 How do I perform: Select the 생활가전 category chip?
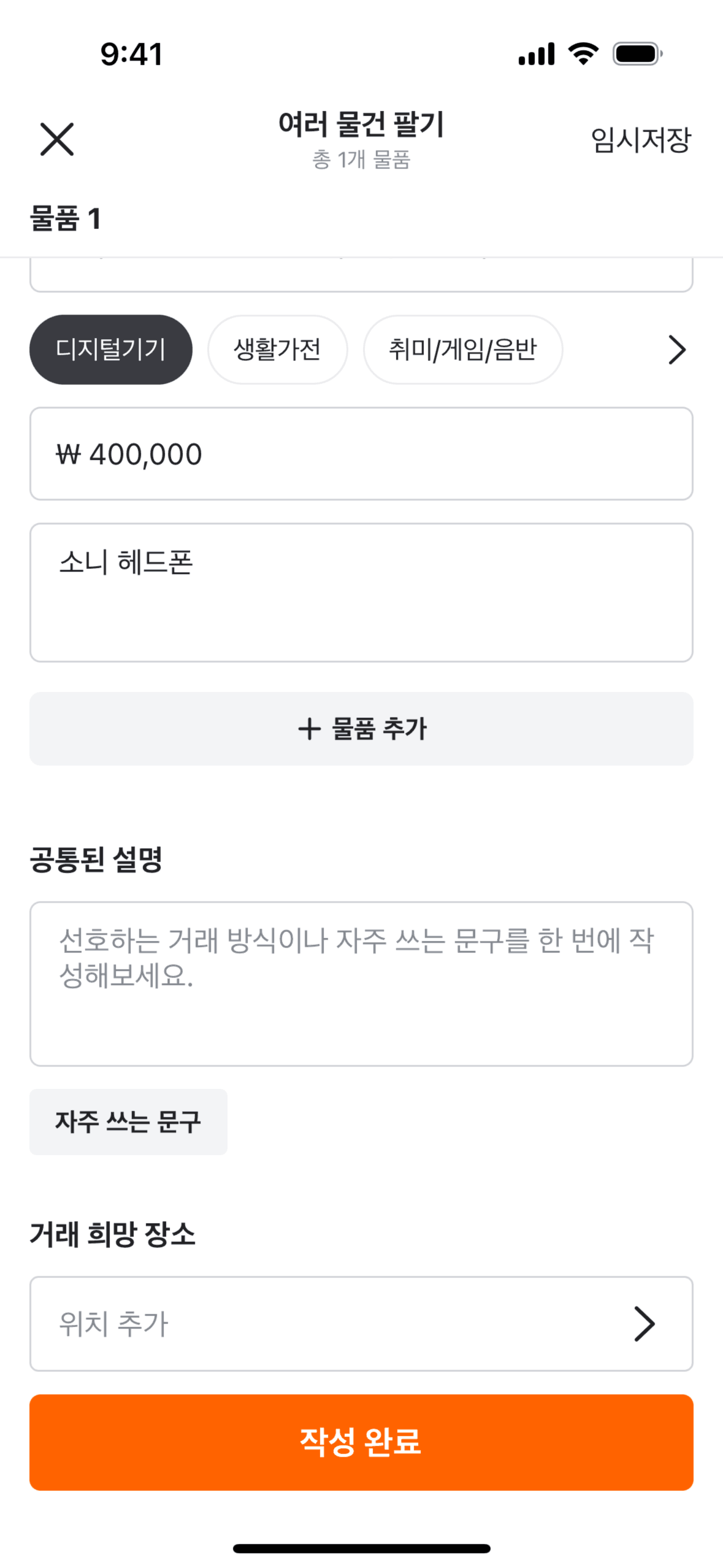277,350
